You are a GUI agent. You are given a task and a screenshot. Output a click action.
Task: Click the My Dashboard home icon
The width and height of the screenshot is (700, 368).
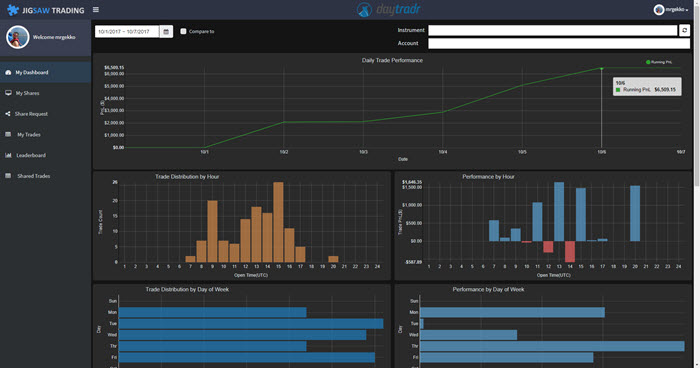(x=8, y=72)
